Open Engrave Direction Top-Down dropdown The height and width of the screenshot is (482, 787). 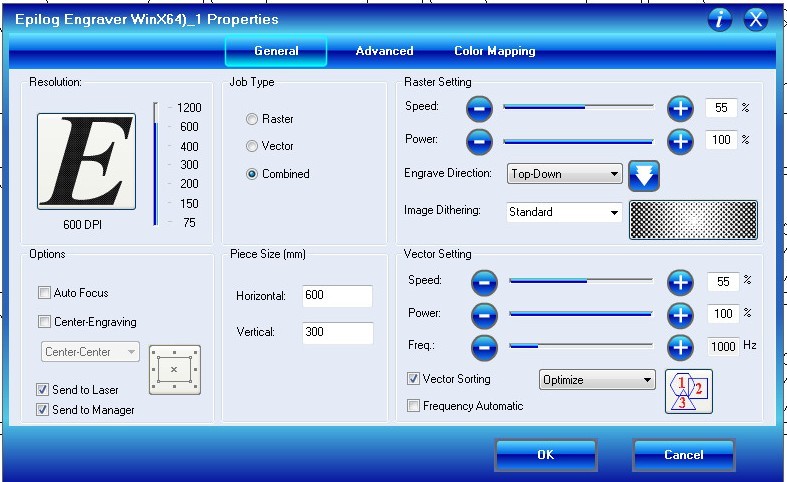point(565,174)
